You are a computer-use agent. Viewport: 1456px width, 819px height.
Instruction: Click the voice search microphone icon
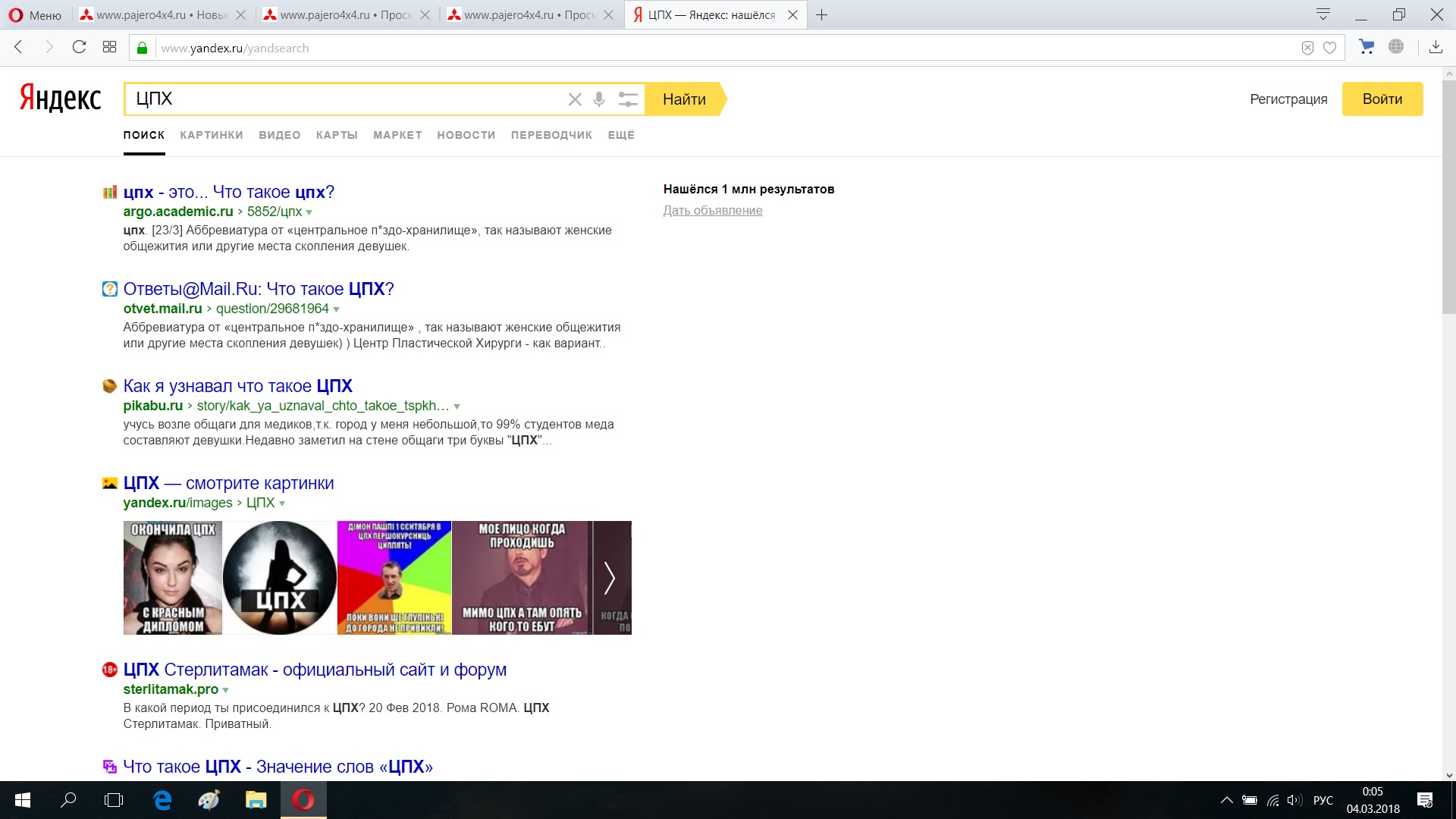(599, 99)
